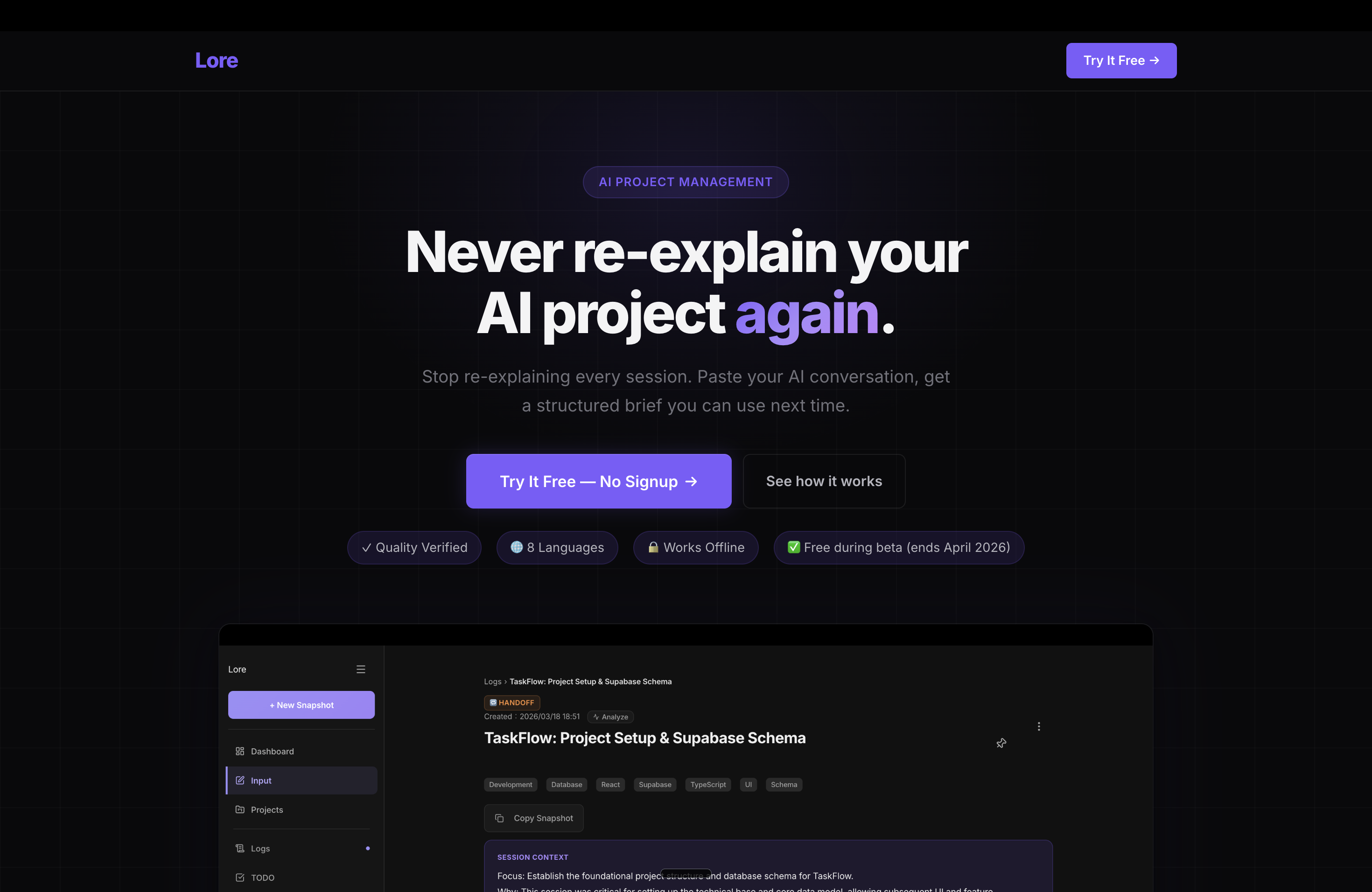The image size is (1372, 892).
Task: Click the New Snapshot button
Action: pos(301,705)
